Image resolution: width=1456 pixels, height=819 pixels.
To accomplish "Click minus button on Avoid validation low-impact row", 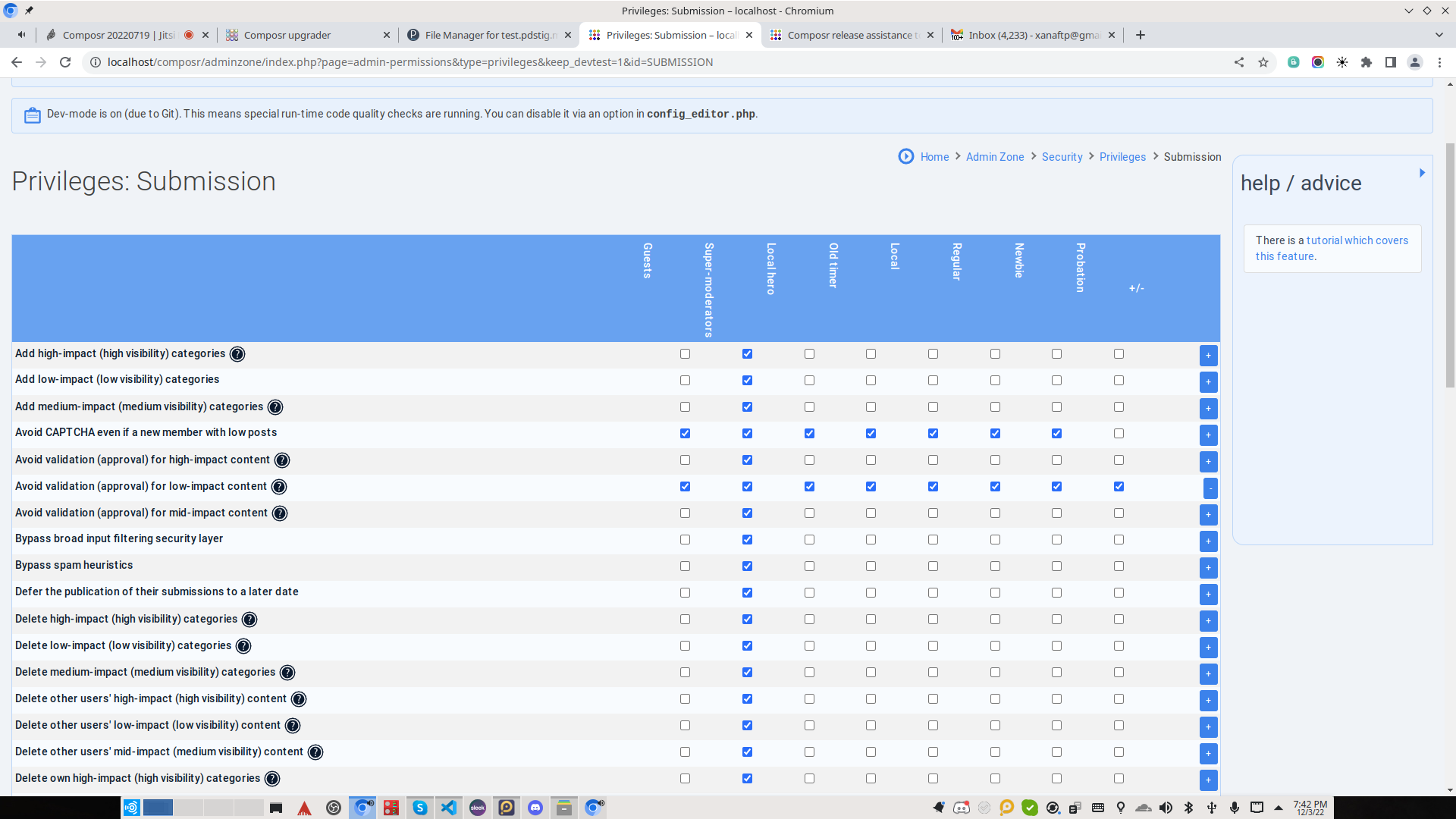I will 1210,488.
